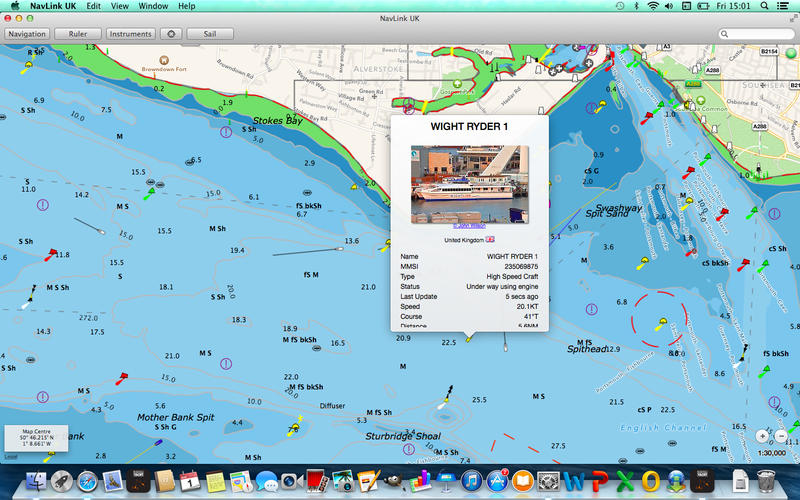800x500 pixels.
Task: Select the blue vessel marker above depth 3.2
Action: coord(159,442)
